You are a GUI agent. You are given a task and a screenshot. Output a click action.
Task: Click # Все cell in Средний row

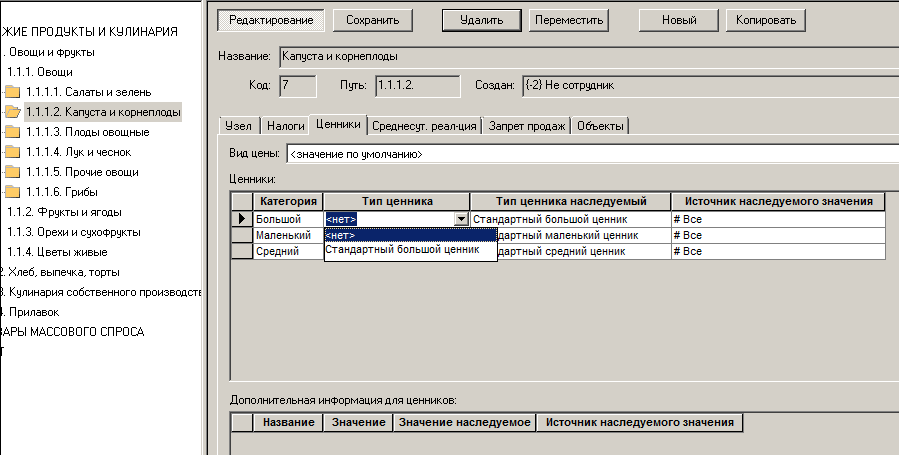tap(778, 251)
